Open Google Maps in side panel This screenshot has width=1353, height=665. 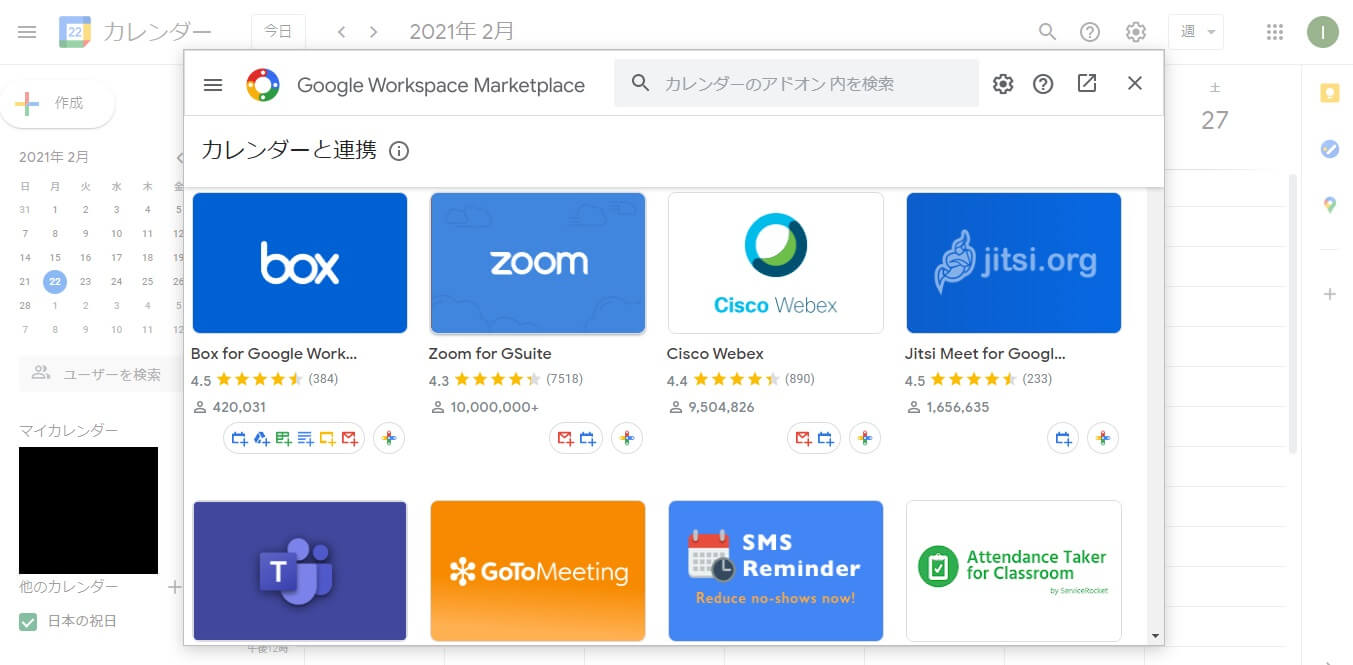tap(1329, 205)
